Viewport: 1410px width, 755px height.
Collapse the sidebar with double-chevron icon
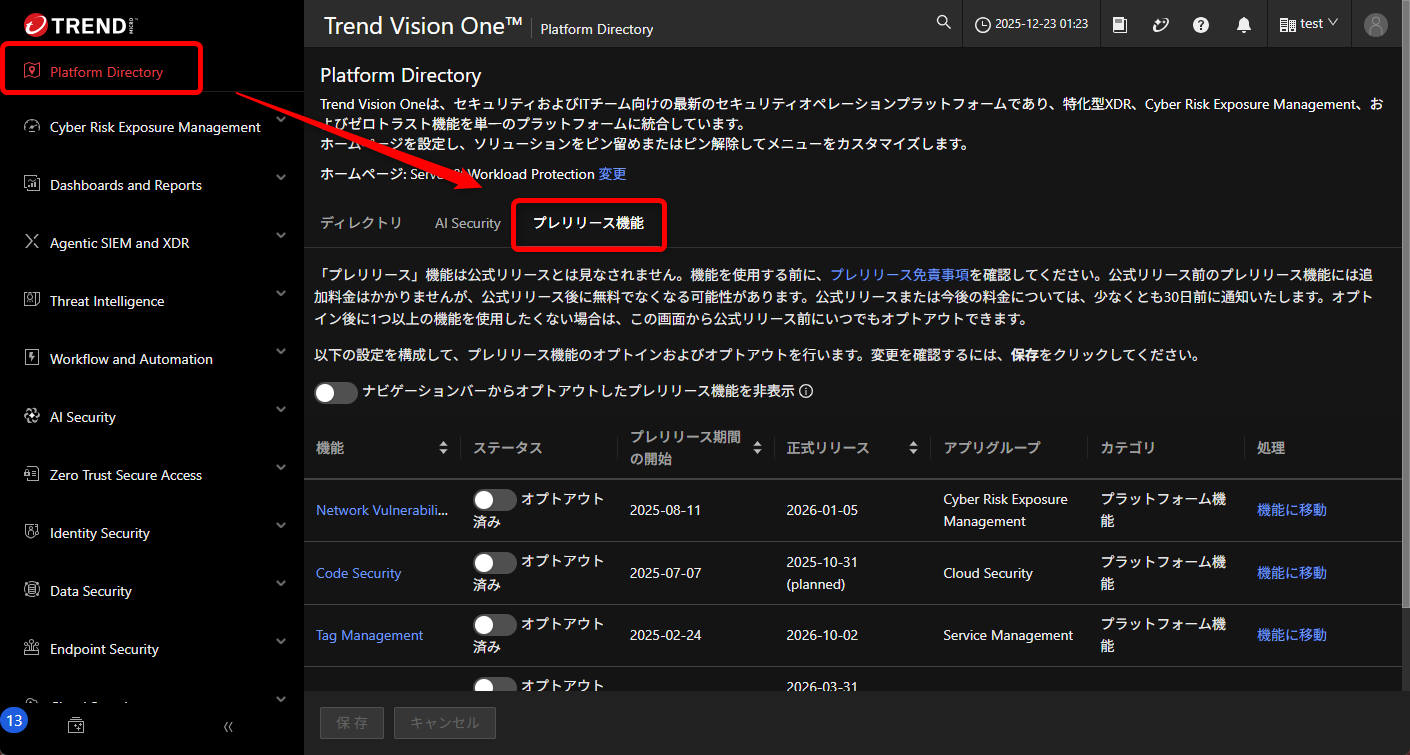click(228, 727)
